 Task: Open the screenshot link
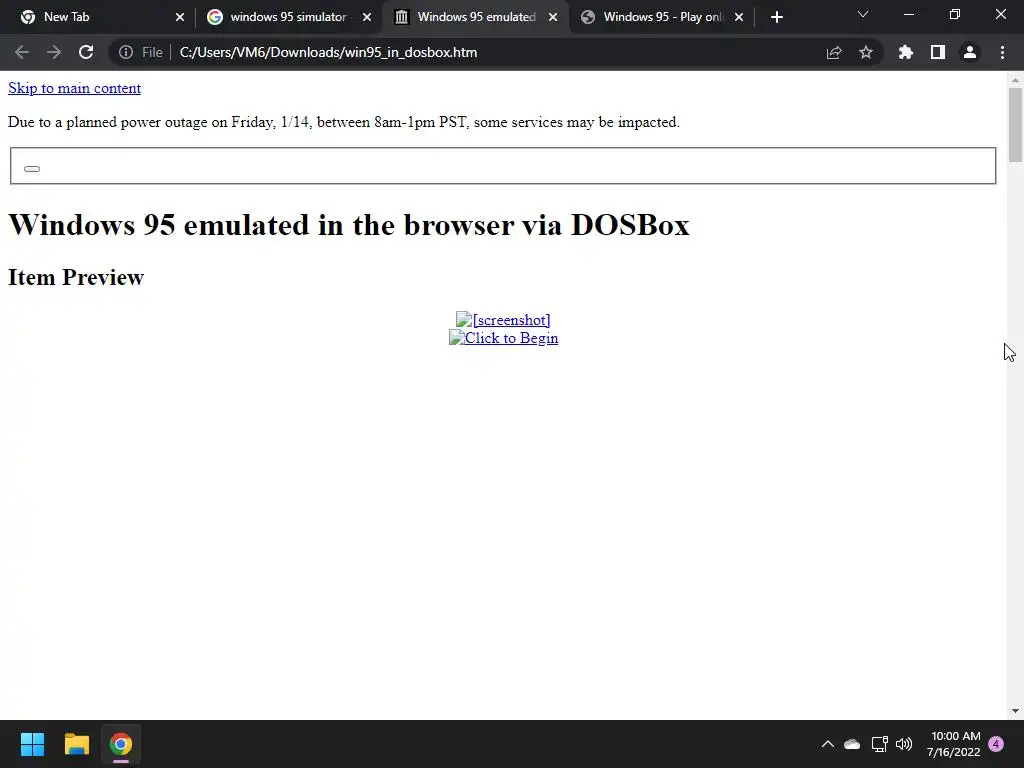point(503,320)
